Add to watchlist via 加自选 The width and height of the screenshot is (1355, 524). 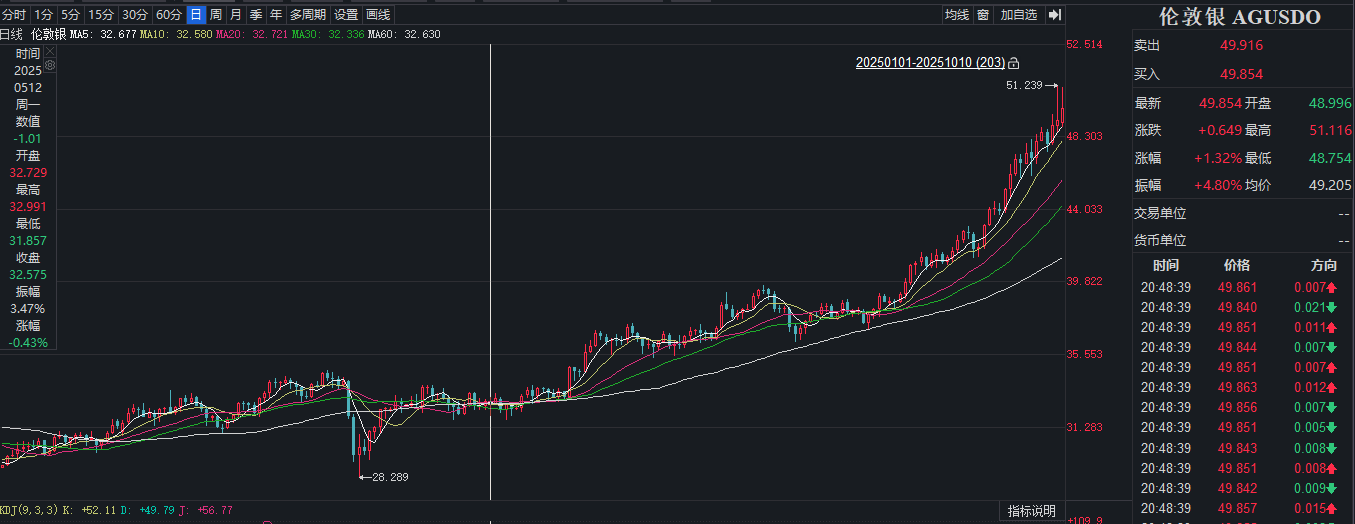1019,15
